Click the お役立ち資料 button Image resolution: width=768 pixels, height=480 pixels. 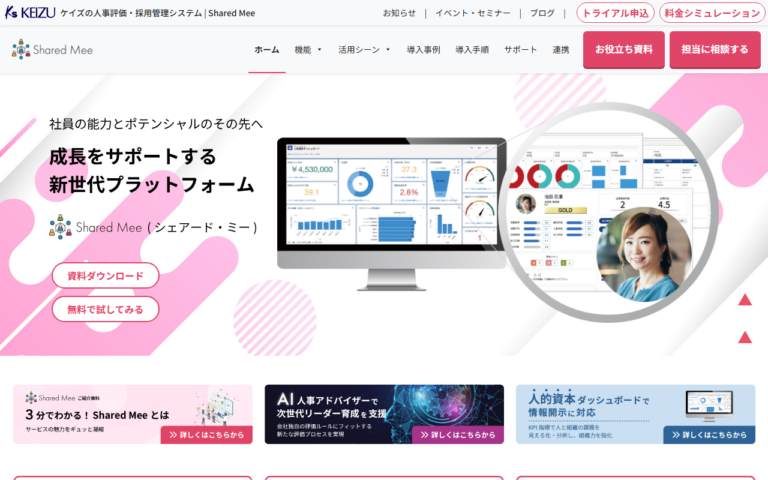pos(624,49)
